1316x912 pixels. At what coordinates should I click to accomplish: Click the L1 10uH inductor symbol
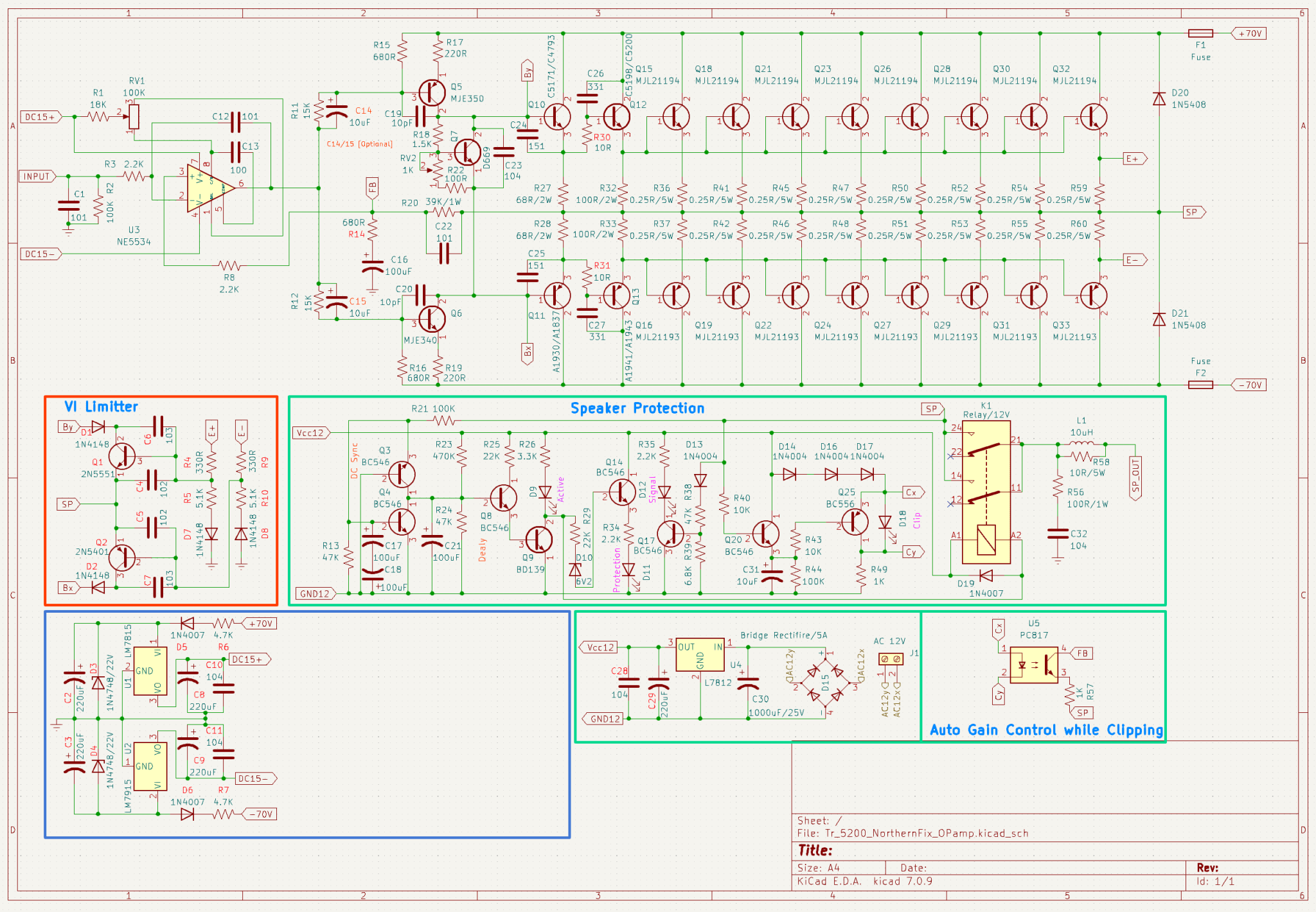coord(1081,443)
